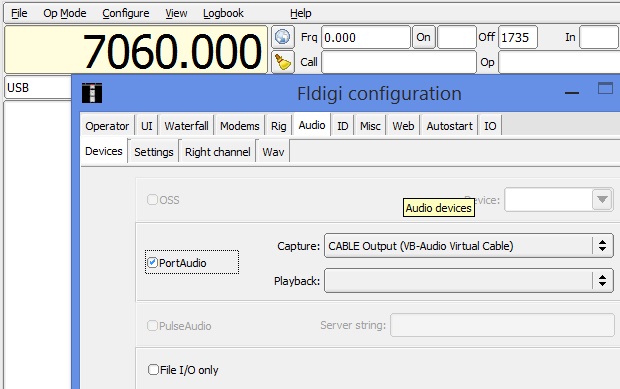Click the 7060.000 frequency display
This screenshot has width=620, height=389.
point(136,50)
